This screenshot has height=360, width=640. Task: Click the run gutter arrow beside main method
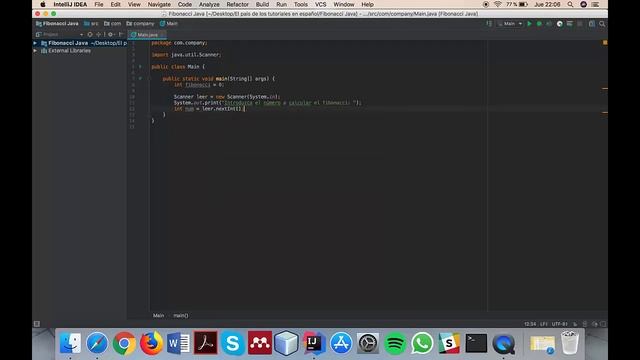[x=140, y=78]
